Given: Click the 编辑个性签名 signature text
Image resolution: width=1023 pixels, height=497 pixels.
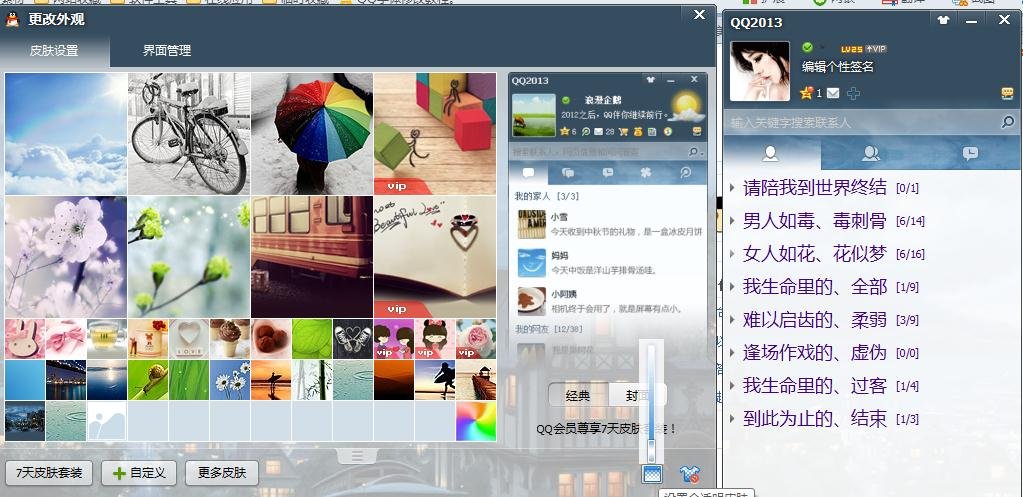Looking at the screenshot, I should click(x=837, y=67).
